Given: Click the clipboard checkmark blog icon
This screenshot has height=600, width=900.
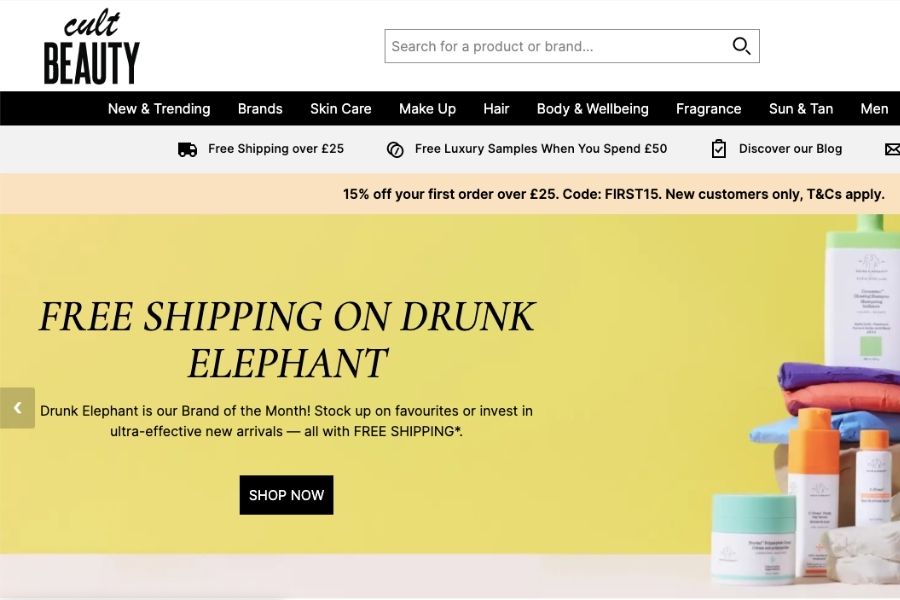Looking at the screenshot, I should [719, 148].
